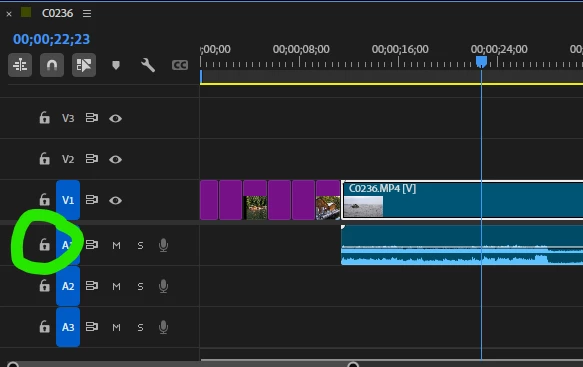Open Timeline Display Settings wrench

(x=148, y=65)
